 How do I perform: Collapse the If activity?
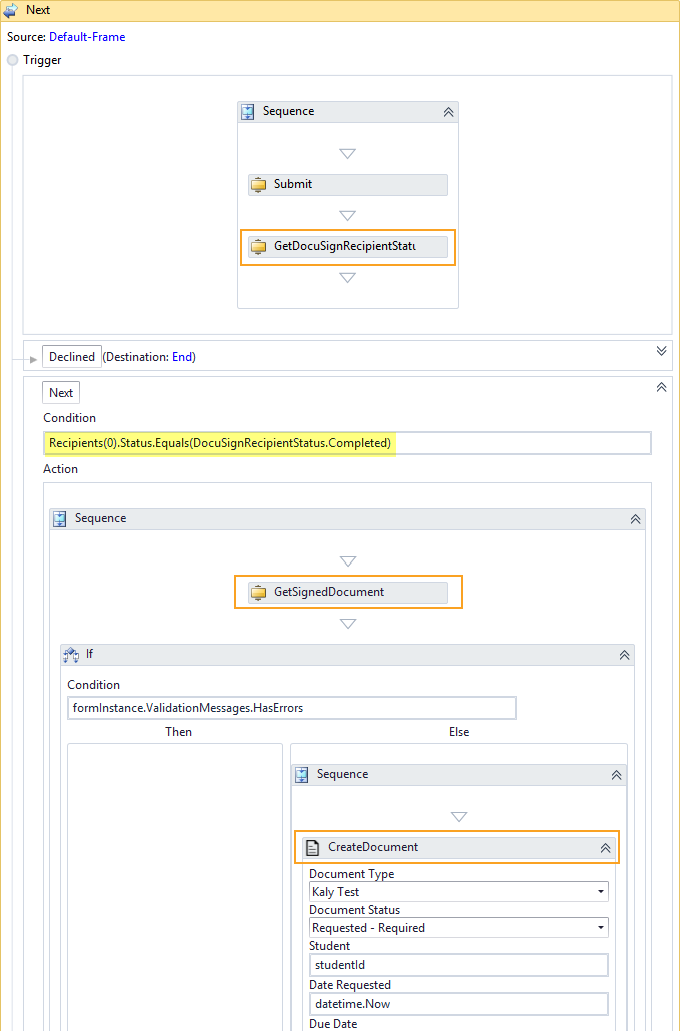[x=624, y=655]
